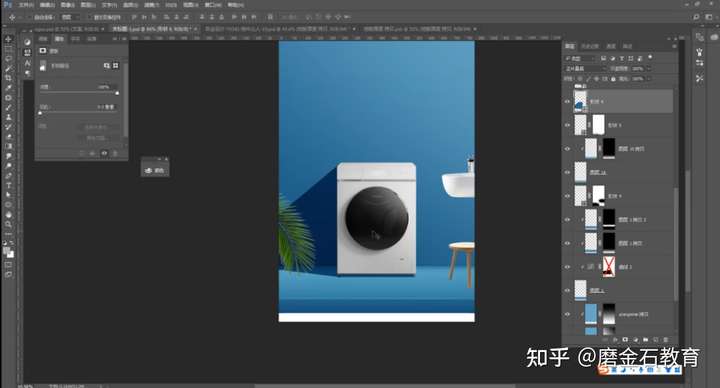Open the blend mode dropdown in Layers panel
This screenshot has height=388, width=720.
(x=585, y=68)
